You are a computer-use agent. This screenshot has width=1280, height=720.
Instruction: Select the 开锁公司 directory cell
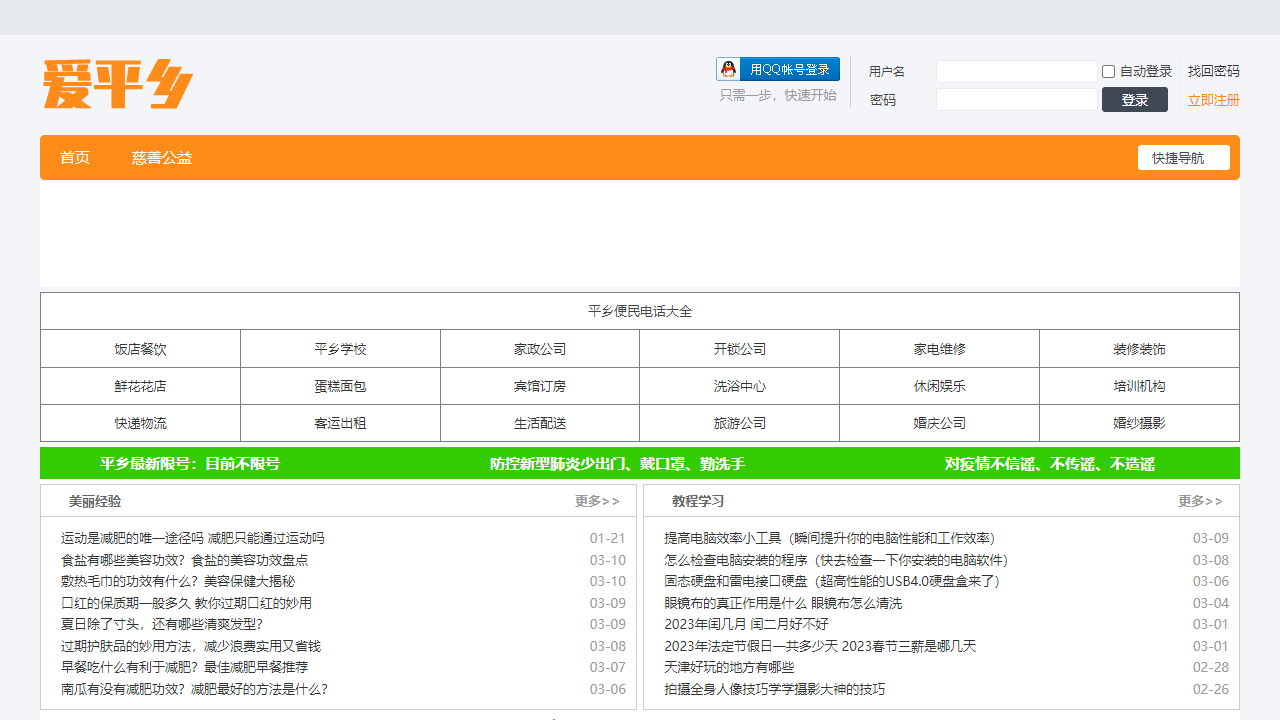tap(739, 349)
